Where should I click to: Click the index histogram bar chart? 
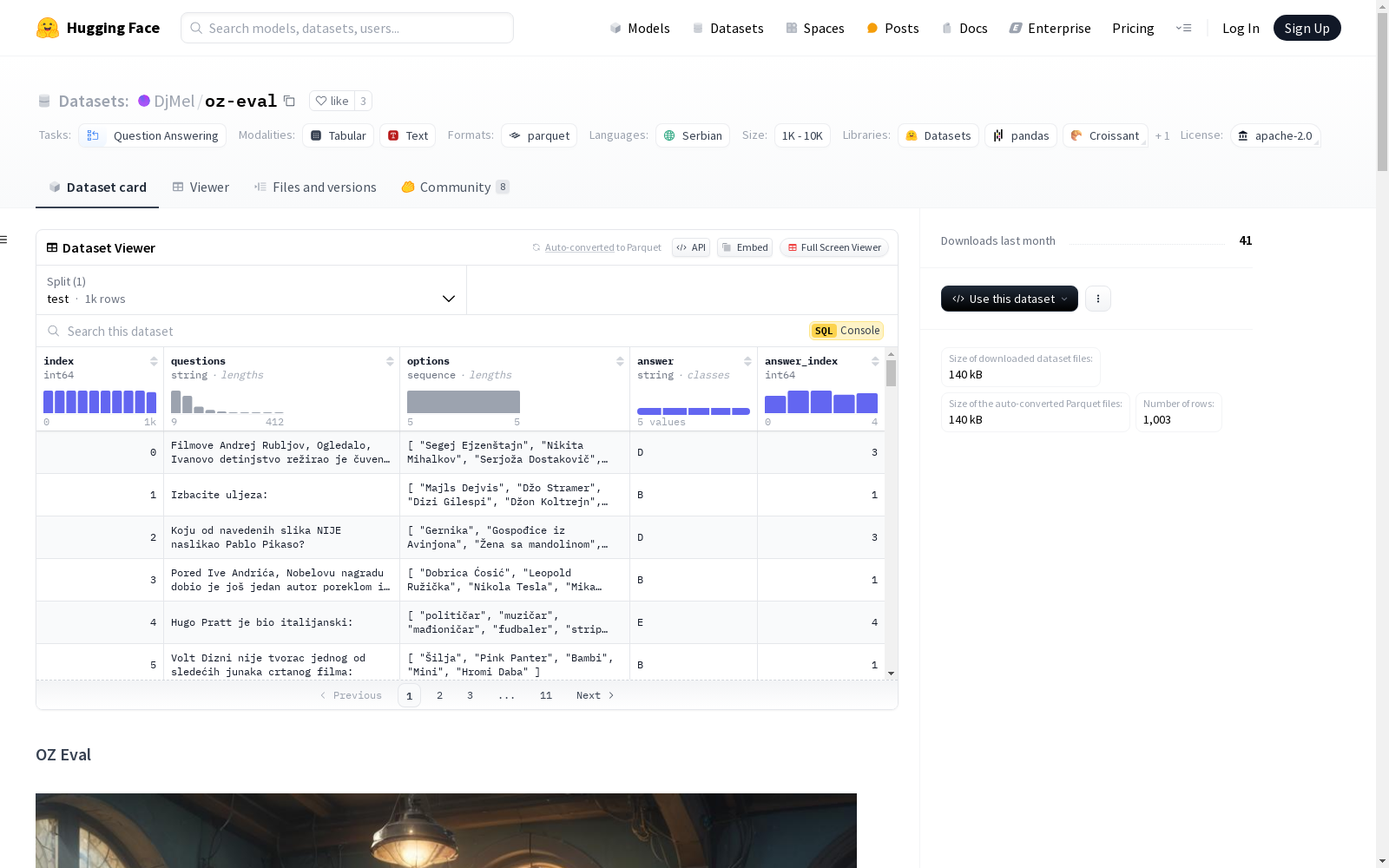coord(100,402)
